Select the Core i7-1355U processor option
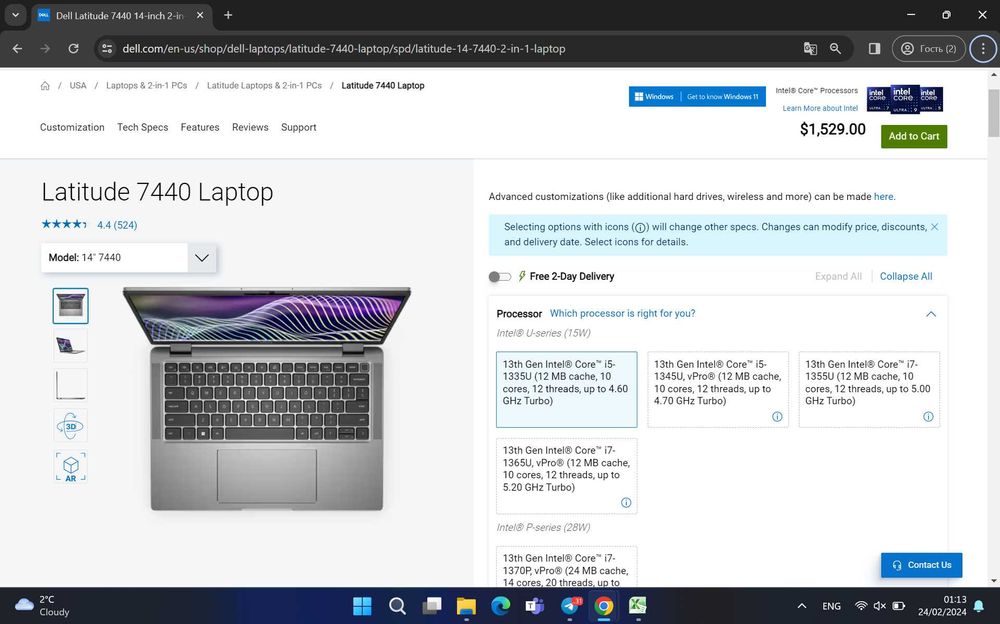1000x624 pixels. point(869,389)
